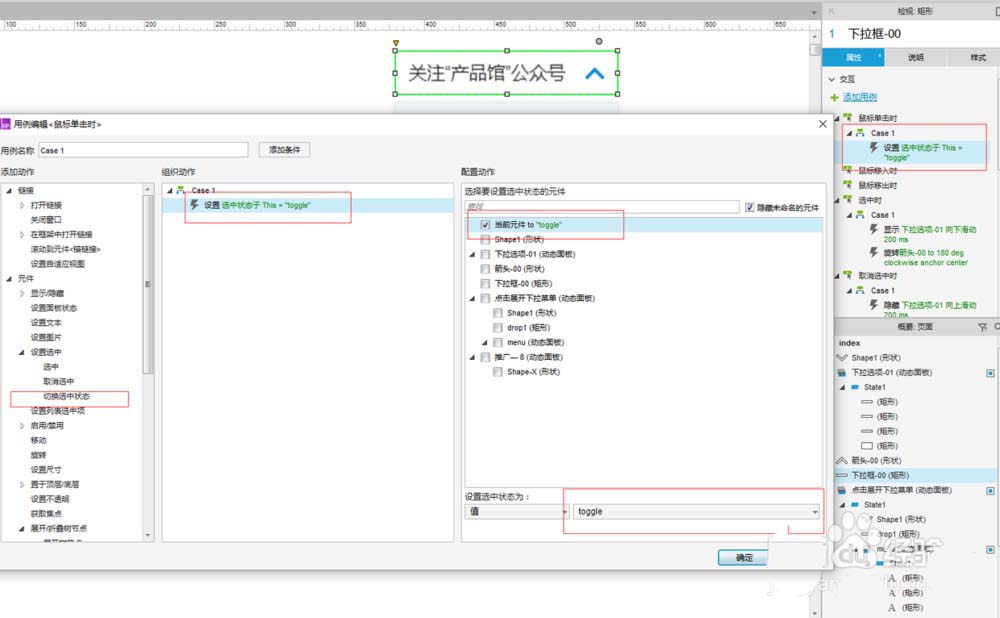Select 设置文本 action
The image size is (1000, 618).
point(46,323)
